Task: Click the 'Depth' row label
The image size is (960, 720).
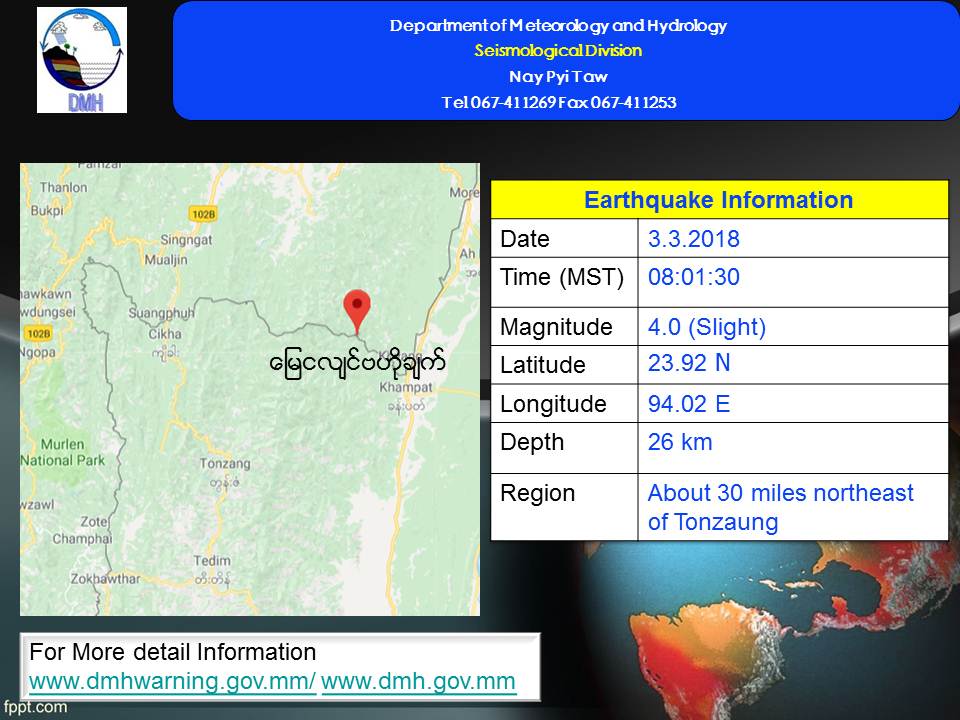Action: 531,442
